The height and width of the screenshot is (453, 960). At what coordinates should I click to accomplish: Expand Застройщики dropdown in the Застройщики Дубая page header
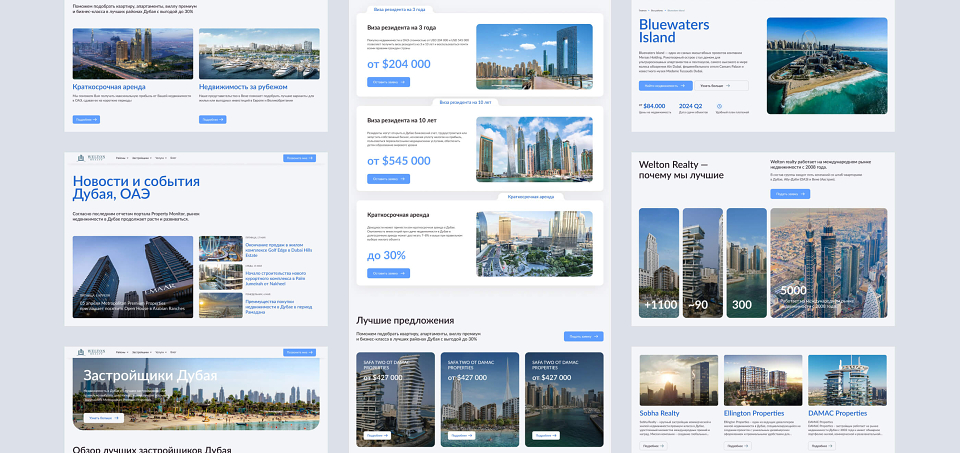point(142,353)
